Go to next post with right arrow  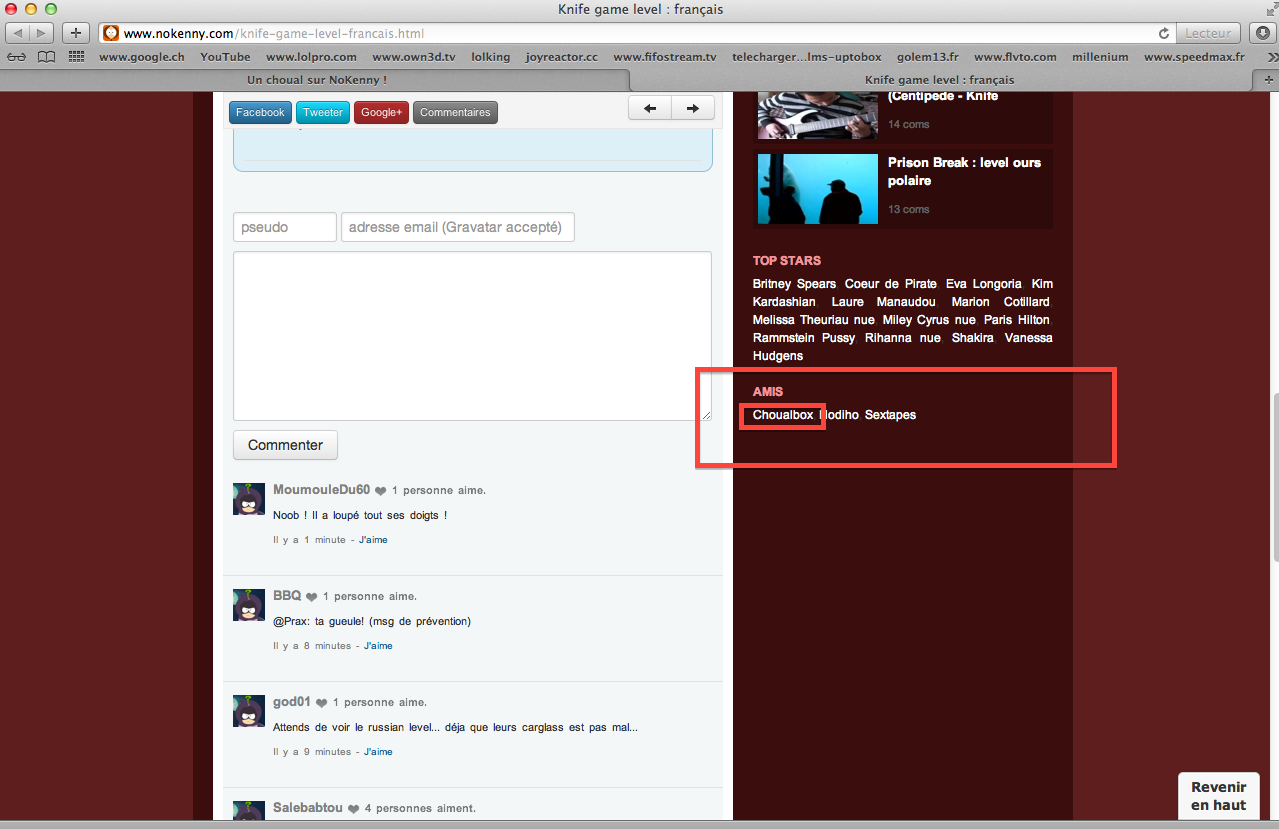692,108
